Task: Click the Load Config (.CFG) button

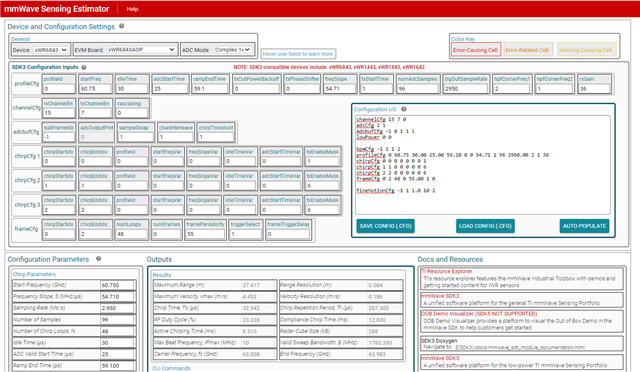Action: click(x=485, y=226)
